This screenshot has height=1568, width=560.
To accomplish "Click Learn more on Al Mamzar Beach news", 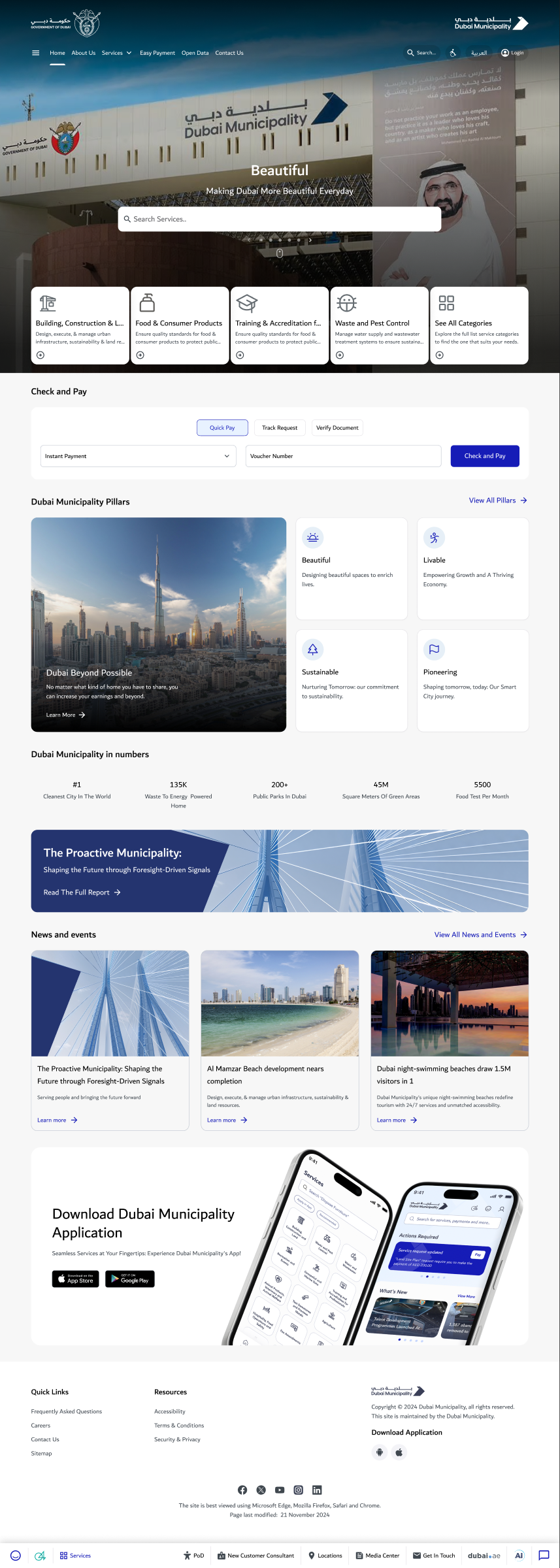I will click(227, 1120).
